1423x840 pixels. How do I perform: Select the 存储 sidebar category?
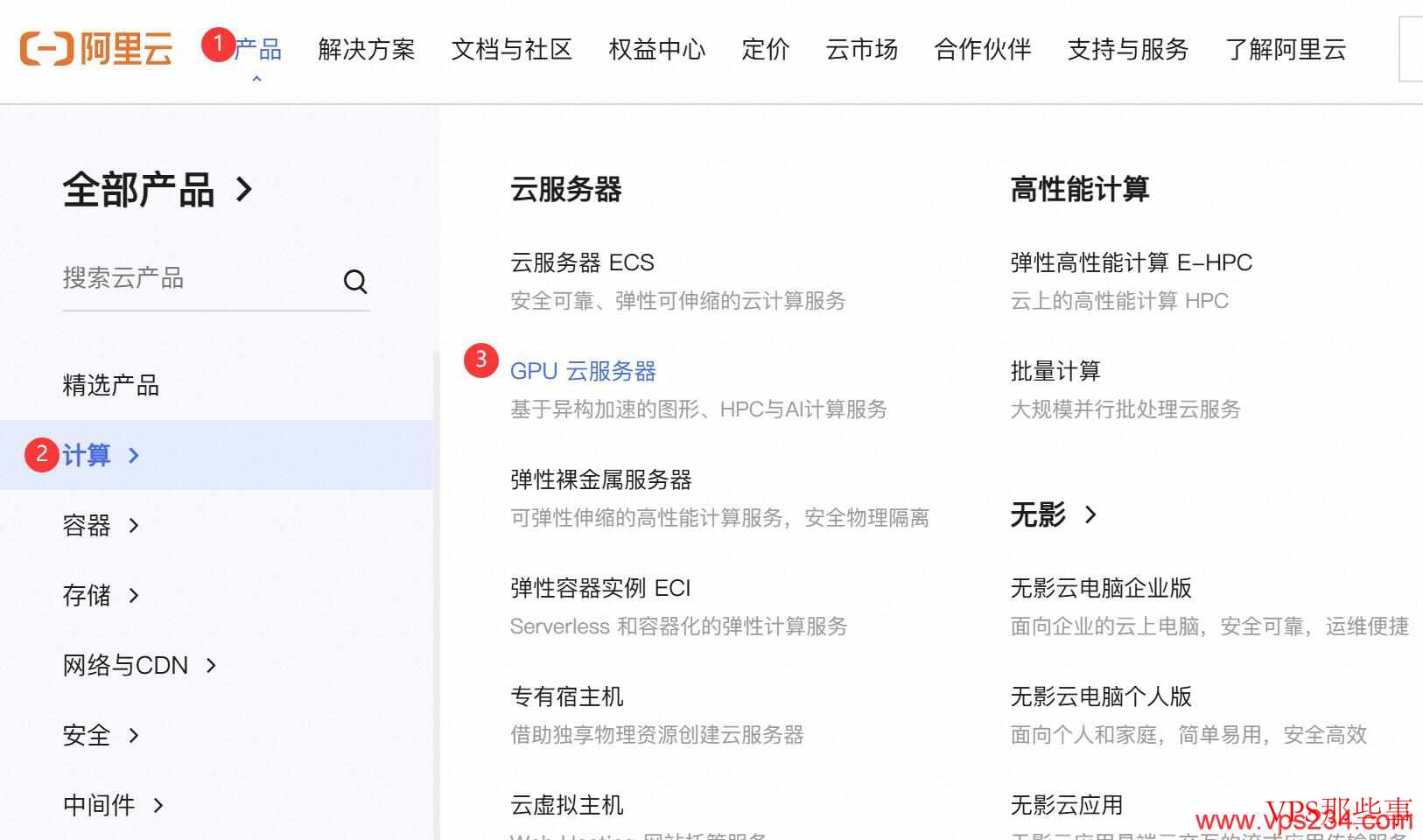87,595
